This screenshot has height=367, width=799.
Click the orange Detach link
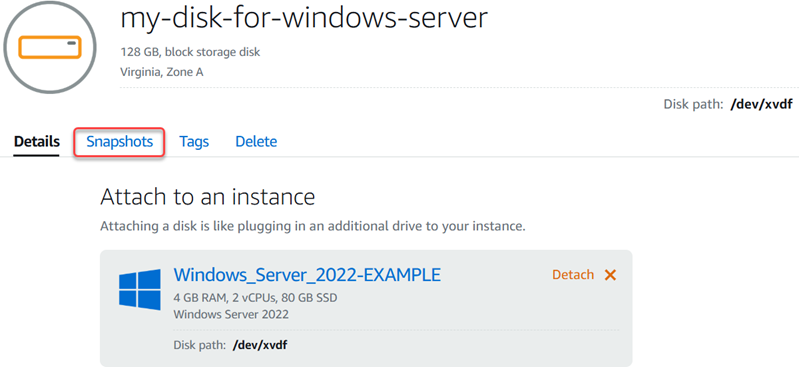(573, 275)
